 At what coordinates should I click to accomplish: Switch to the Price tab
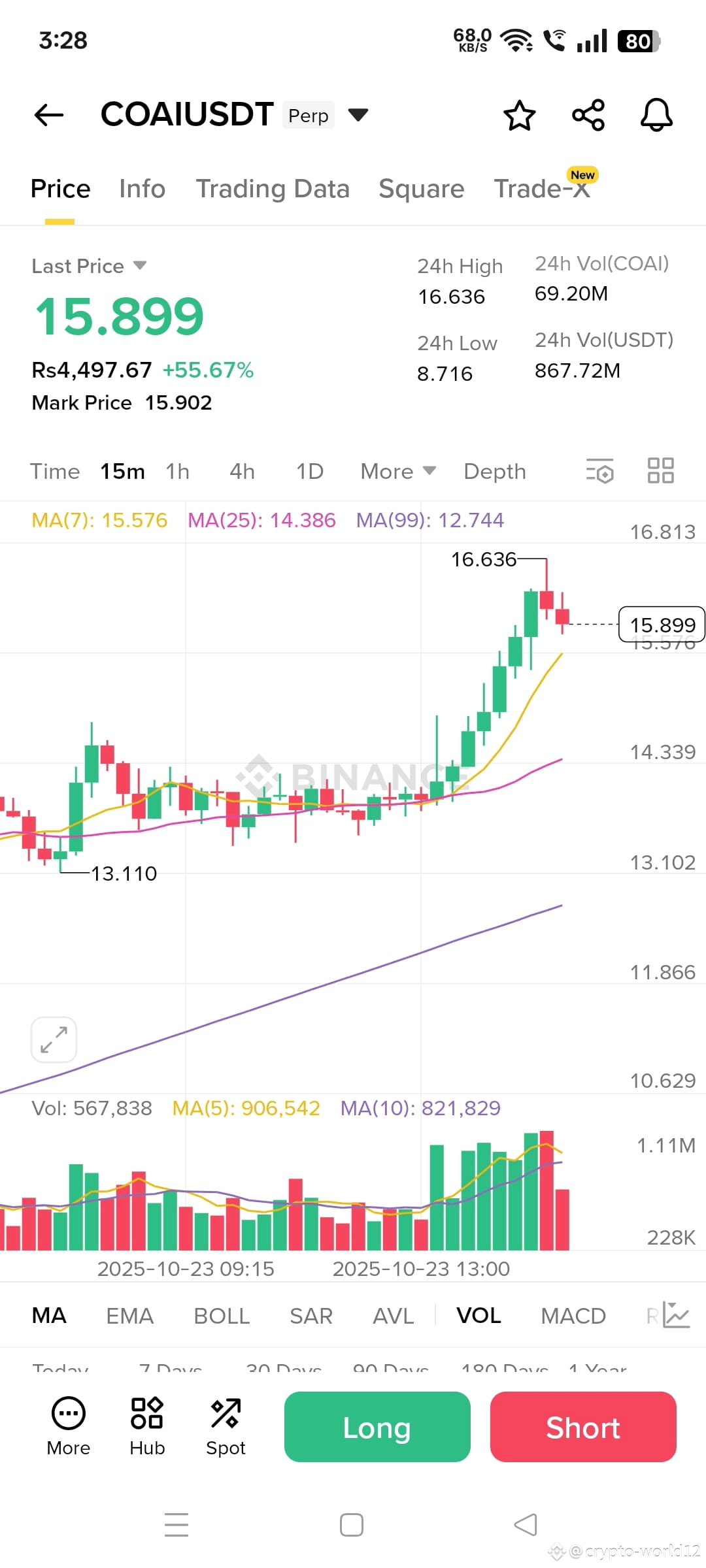pyautogui.click(x=60, y=189)
